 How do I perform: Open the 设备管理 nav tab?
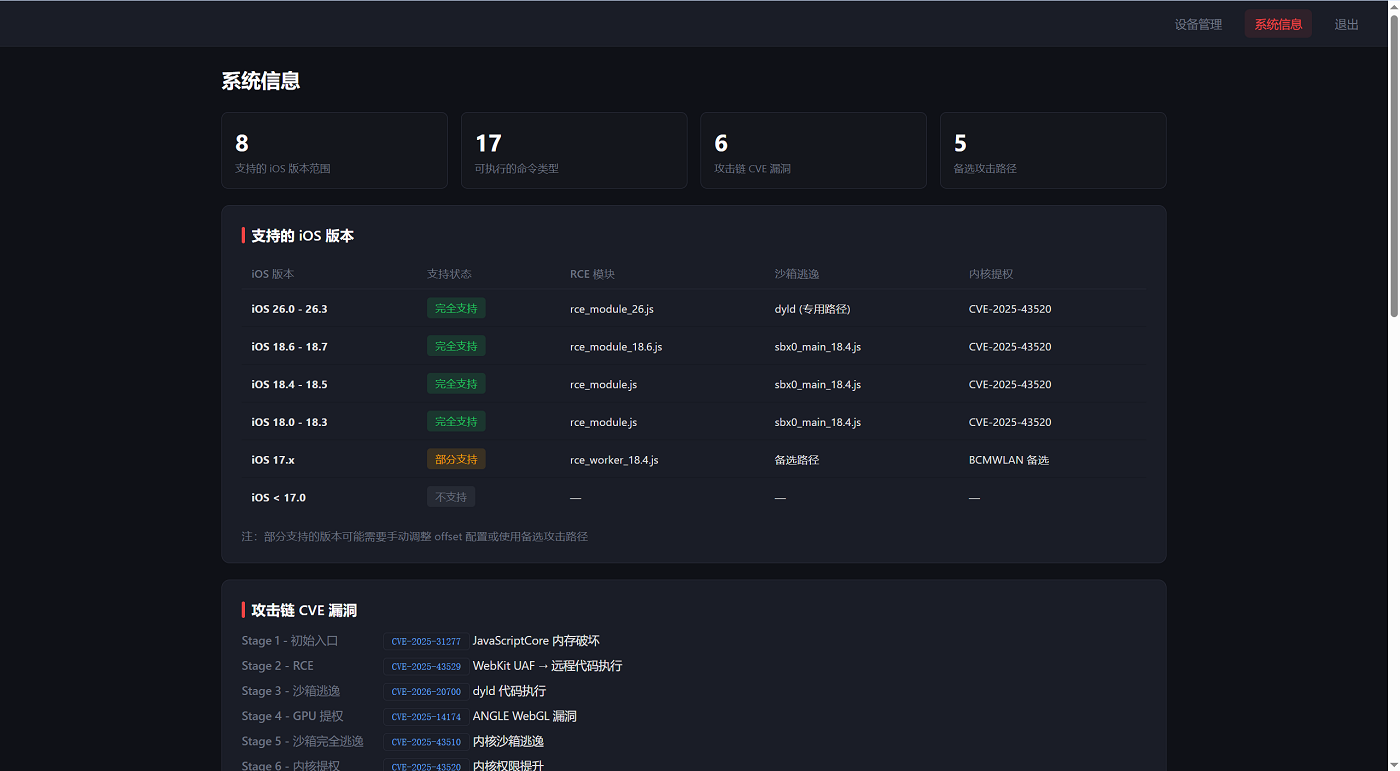pos(1198,24)
